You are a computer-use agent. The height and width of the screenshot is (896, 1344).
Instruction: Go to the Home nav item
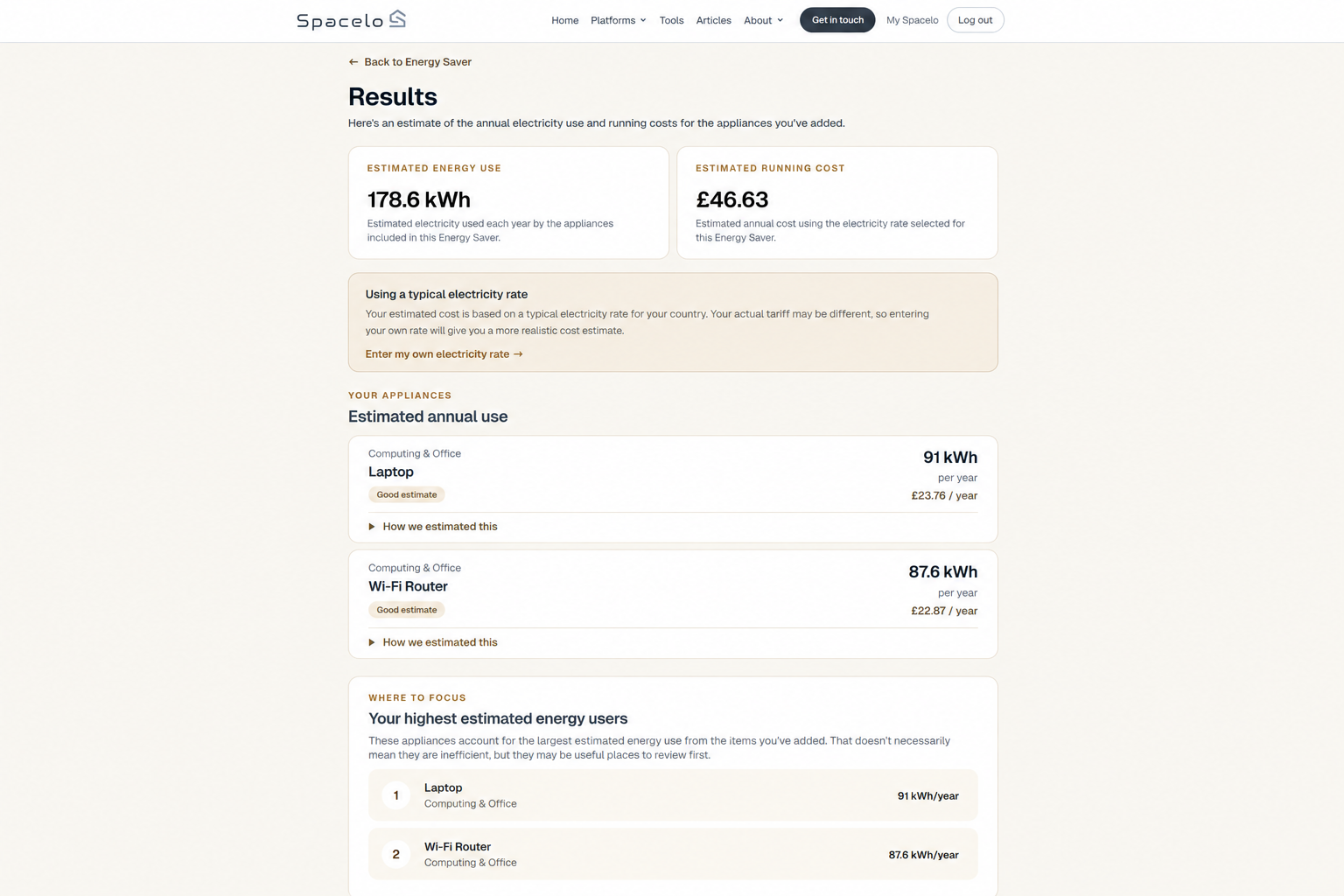(565, 20)
